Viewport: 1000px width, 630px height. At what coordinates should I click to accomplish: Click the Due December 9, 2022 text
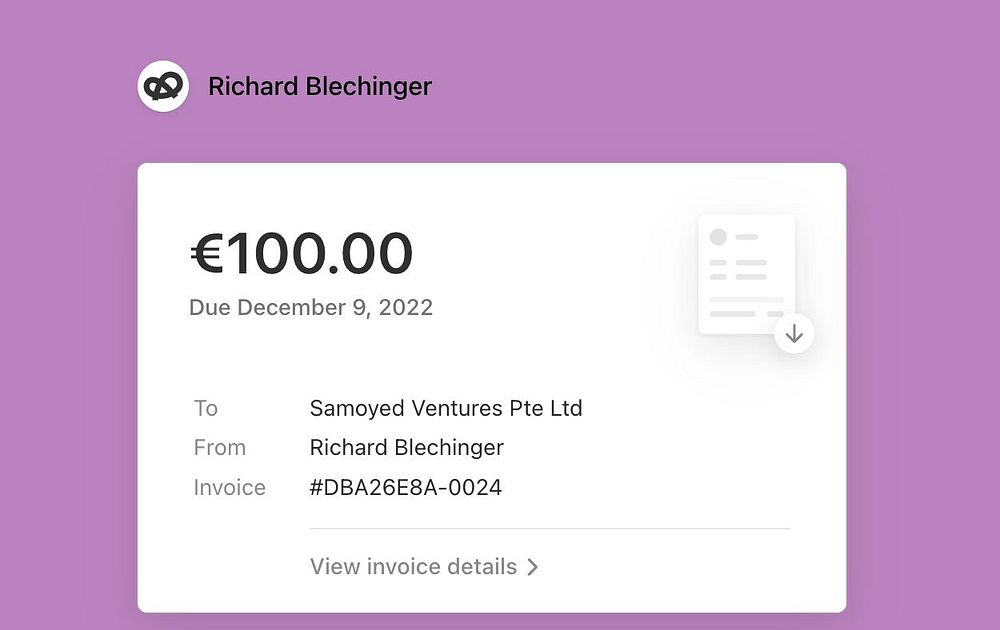click(x=310, y=307)
